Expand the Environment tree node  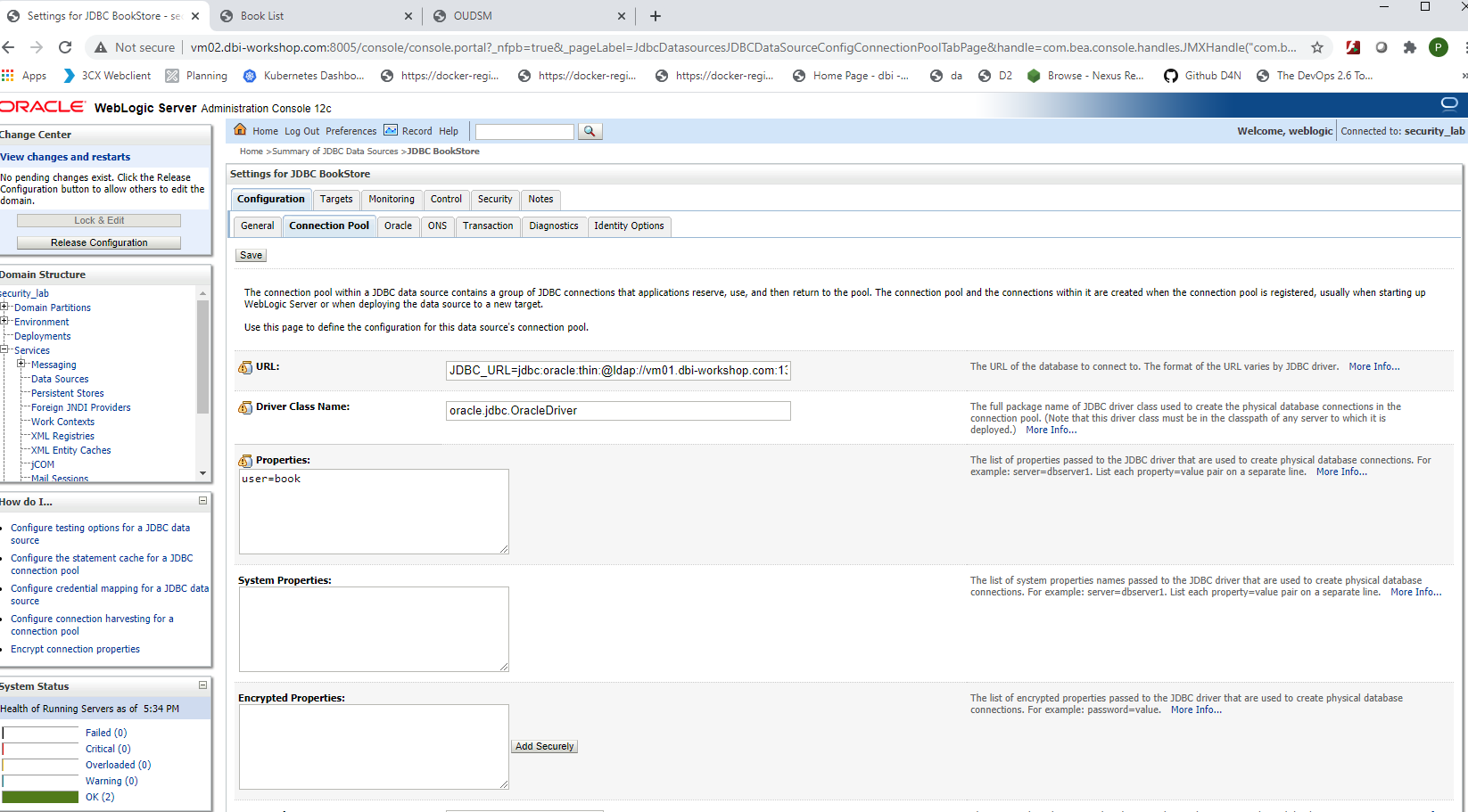click(x=4, y=321)
